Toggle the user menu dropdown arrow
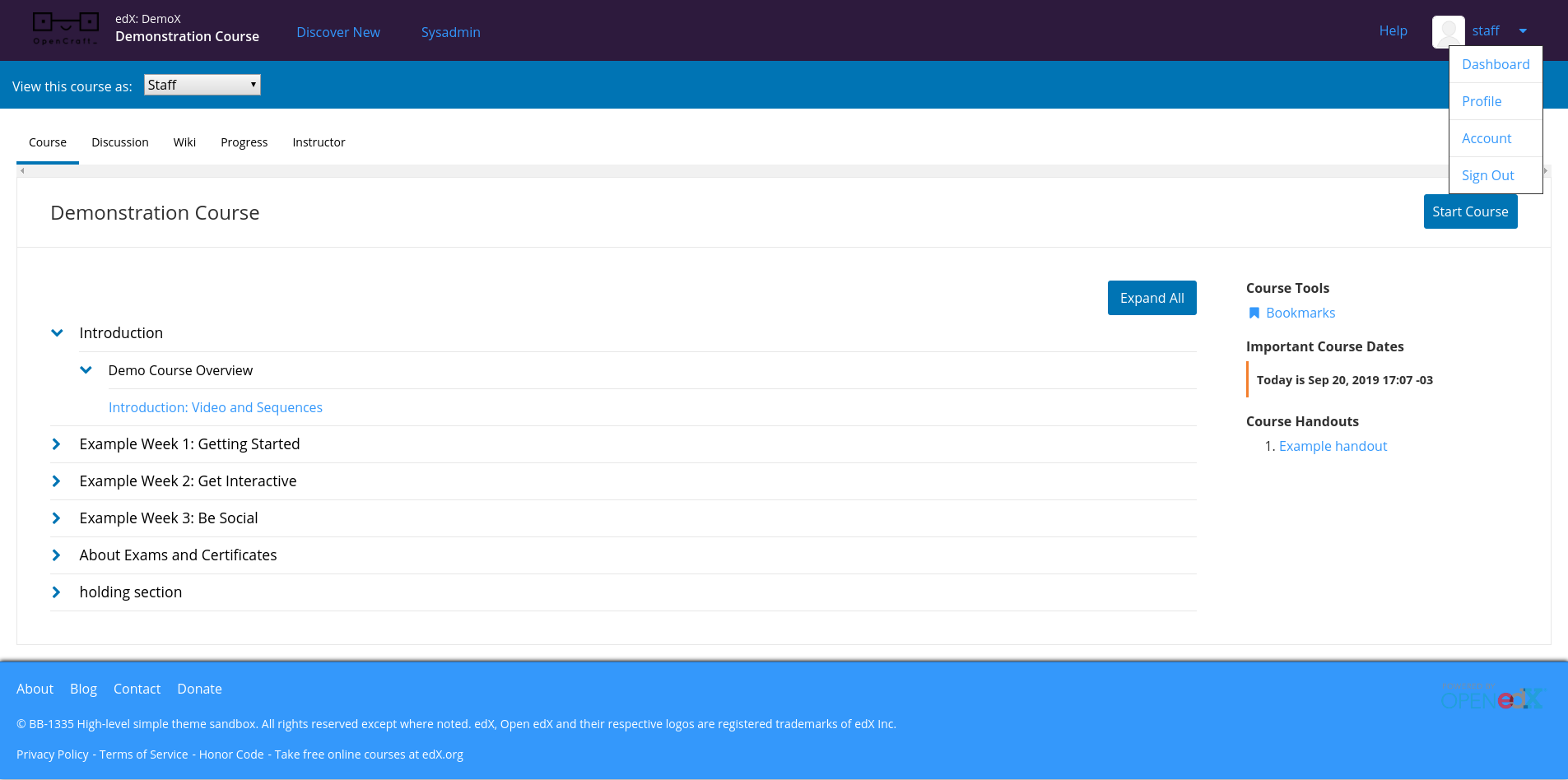The width and height of the screenshot is (1568, 780). click(x=1523, y=31)
